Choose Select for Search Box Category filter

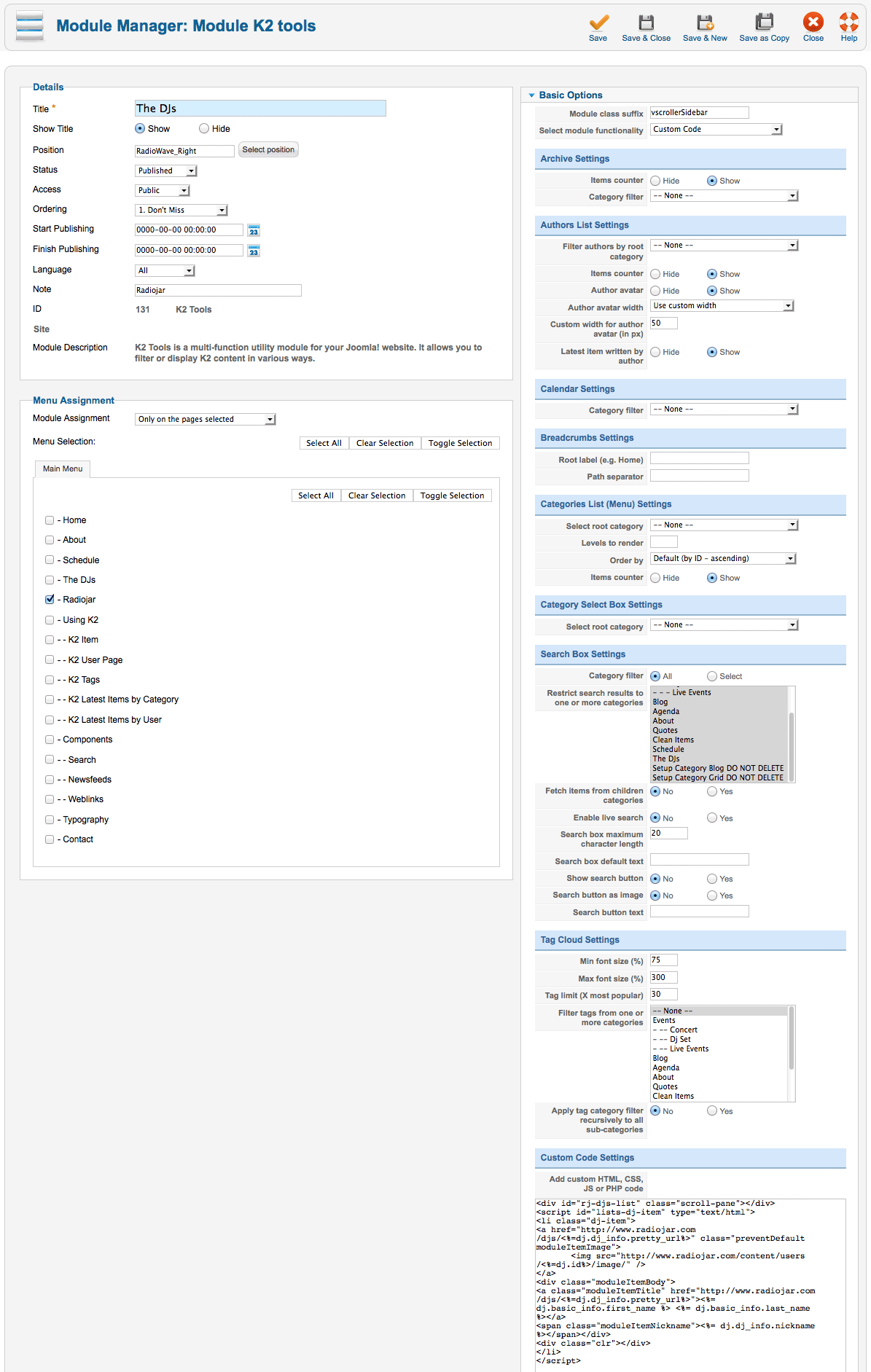point(712,676)
